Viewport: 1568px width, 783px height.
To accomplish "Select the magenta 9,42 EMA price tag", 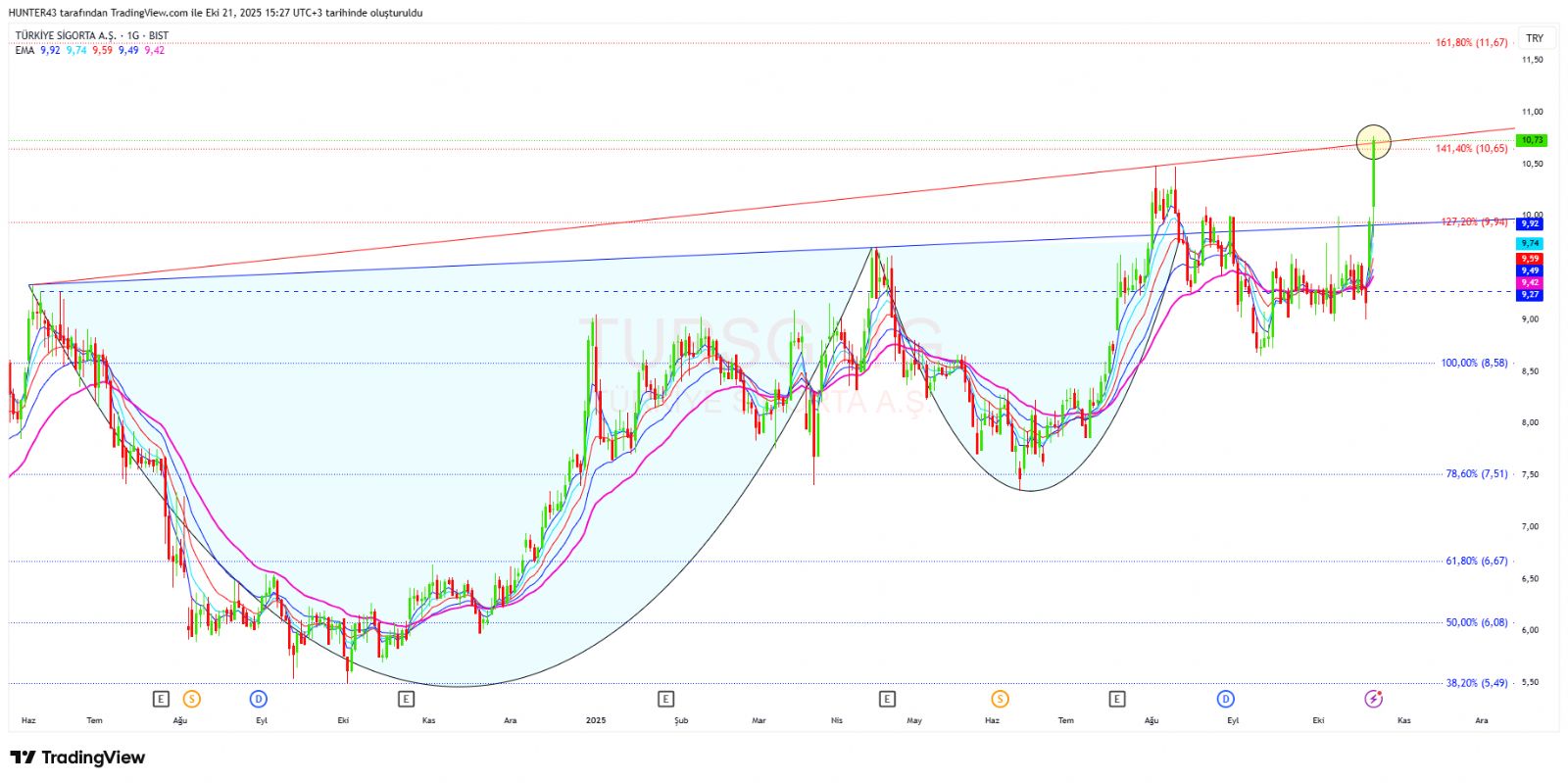I will pos(1530,282).
